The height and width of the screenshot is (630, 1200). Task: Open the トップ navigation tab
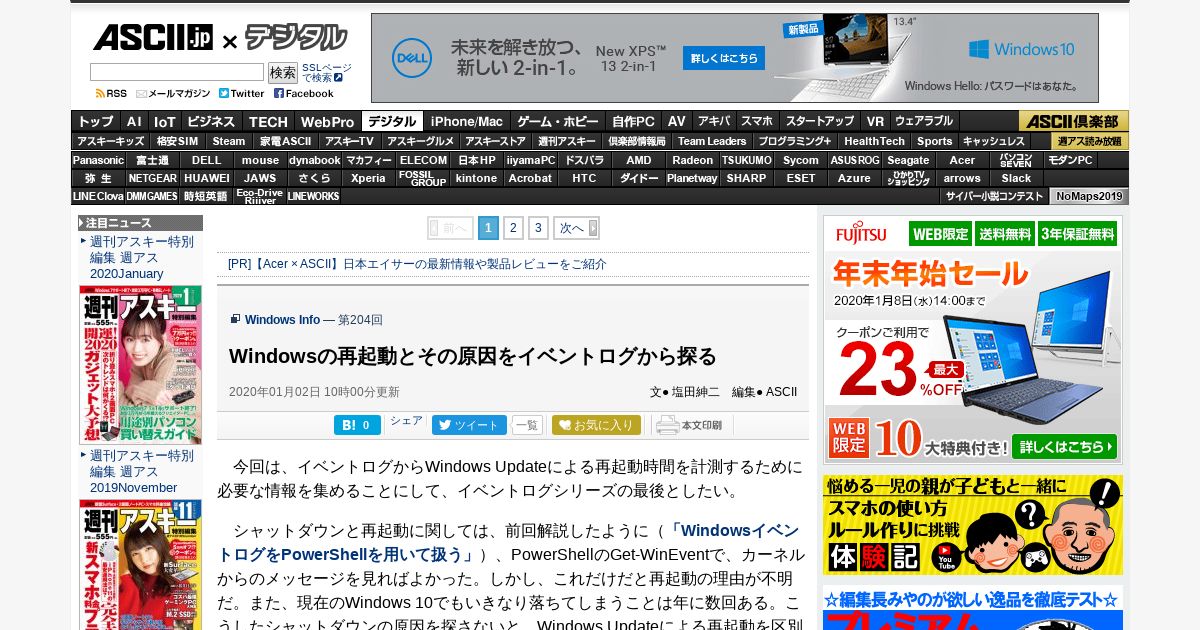(96, 121)
